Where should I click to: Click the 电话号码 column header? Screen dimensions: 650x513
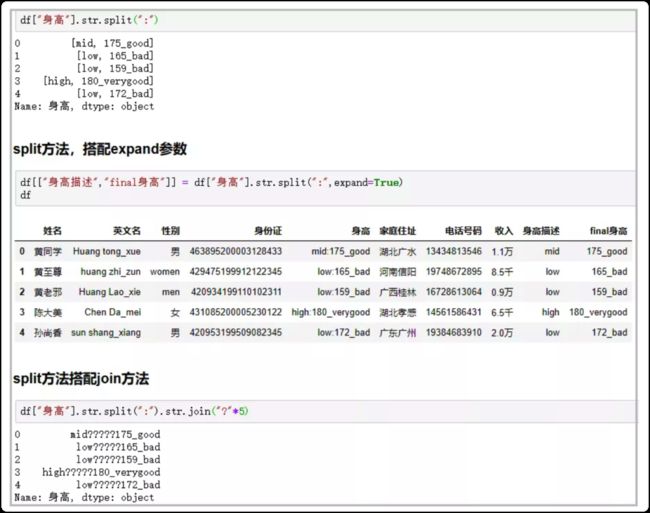pos(463,231)
